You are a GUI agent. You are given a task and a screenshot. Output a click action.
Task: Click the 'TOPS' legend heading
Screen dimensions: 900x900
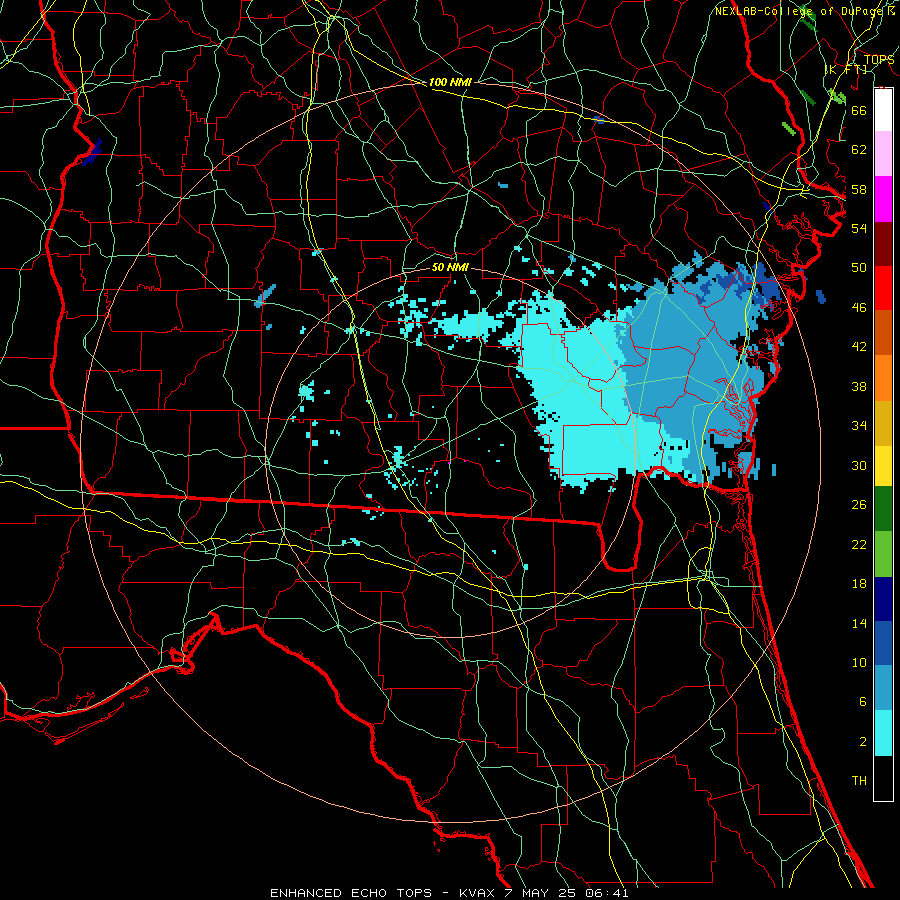coord(879,60)
